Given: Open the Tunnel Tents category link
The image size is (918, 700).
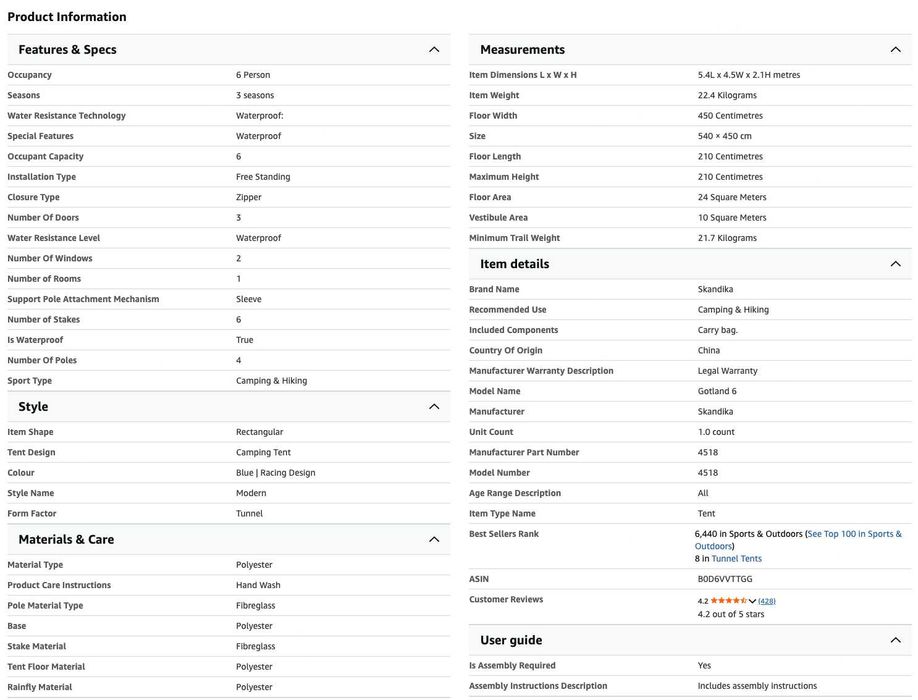Looking at the screenshot, I should [737, 559].
